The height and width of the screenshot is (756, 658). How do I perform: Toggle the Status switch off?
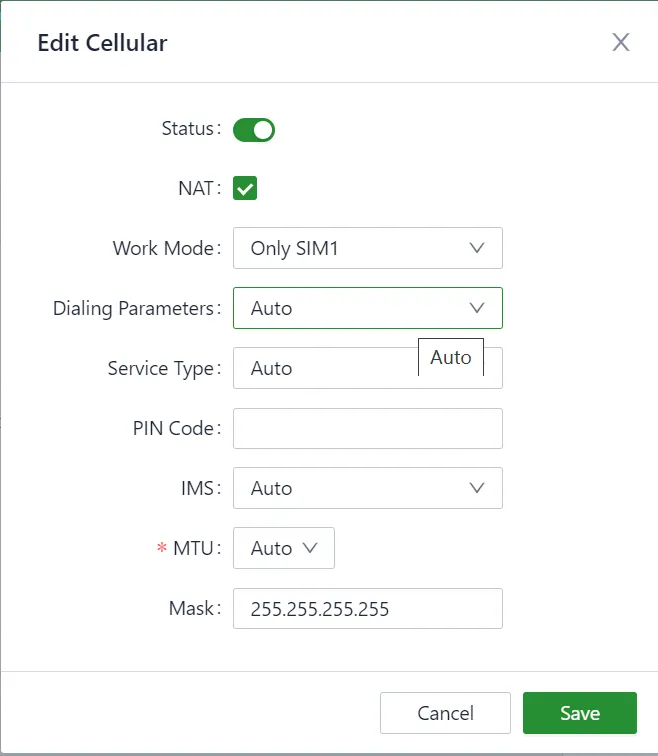(254, 130)
